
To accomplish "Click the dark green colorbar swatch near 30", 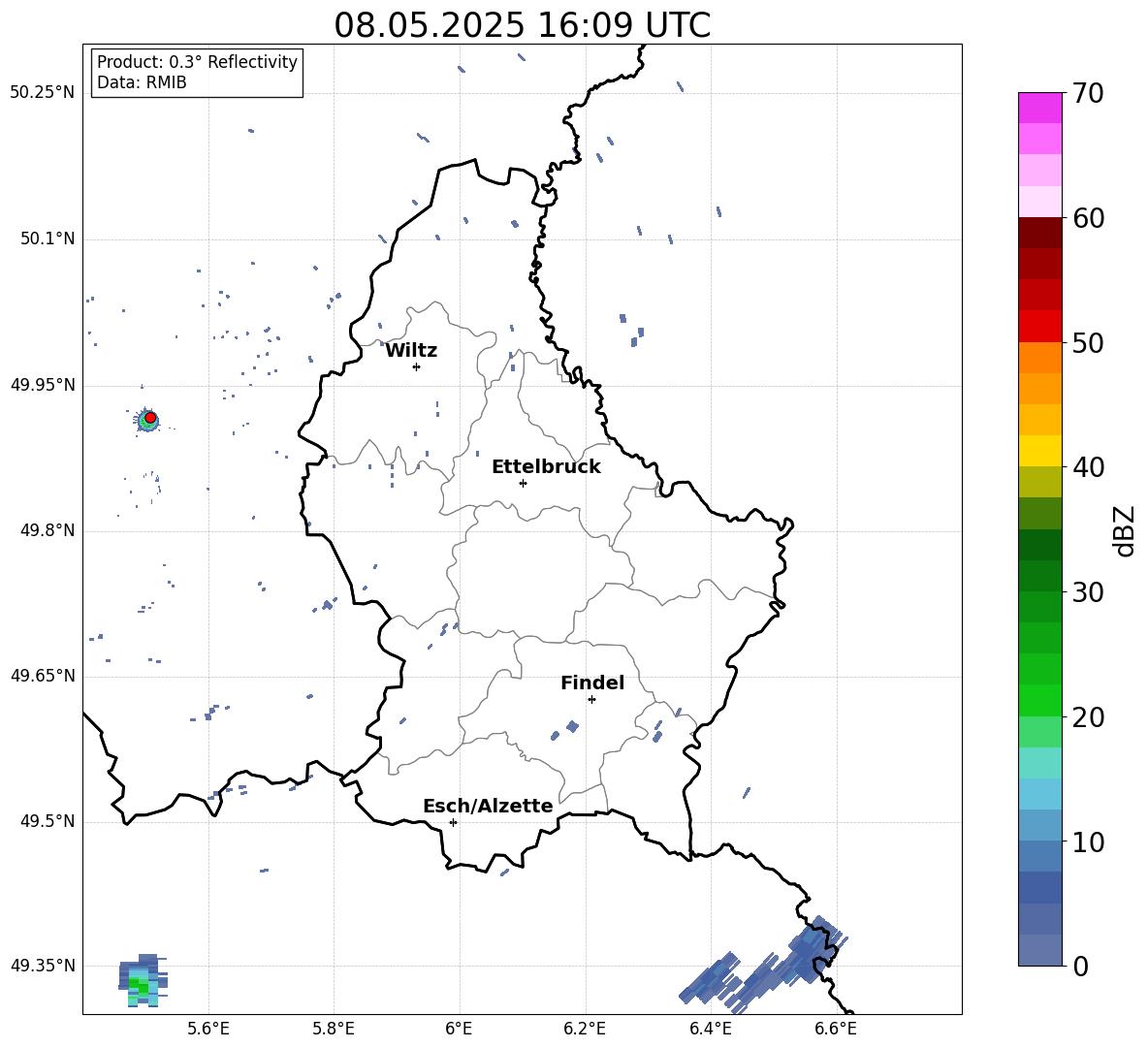I will (1039, 575).
